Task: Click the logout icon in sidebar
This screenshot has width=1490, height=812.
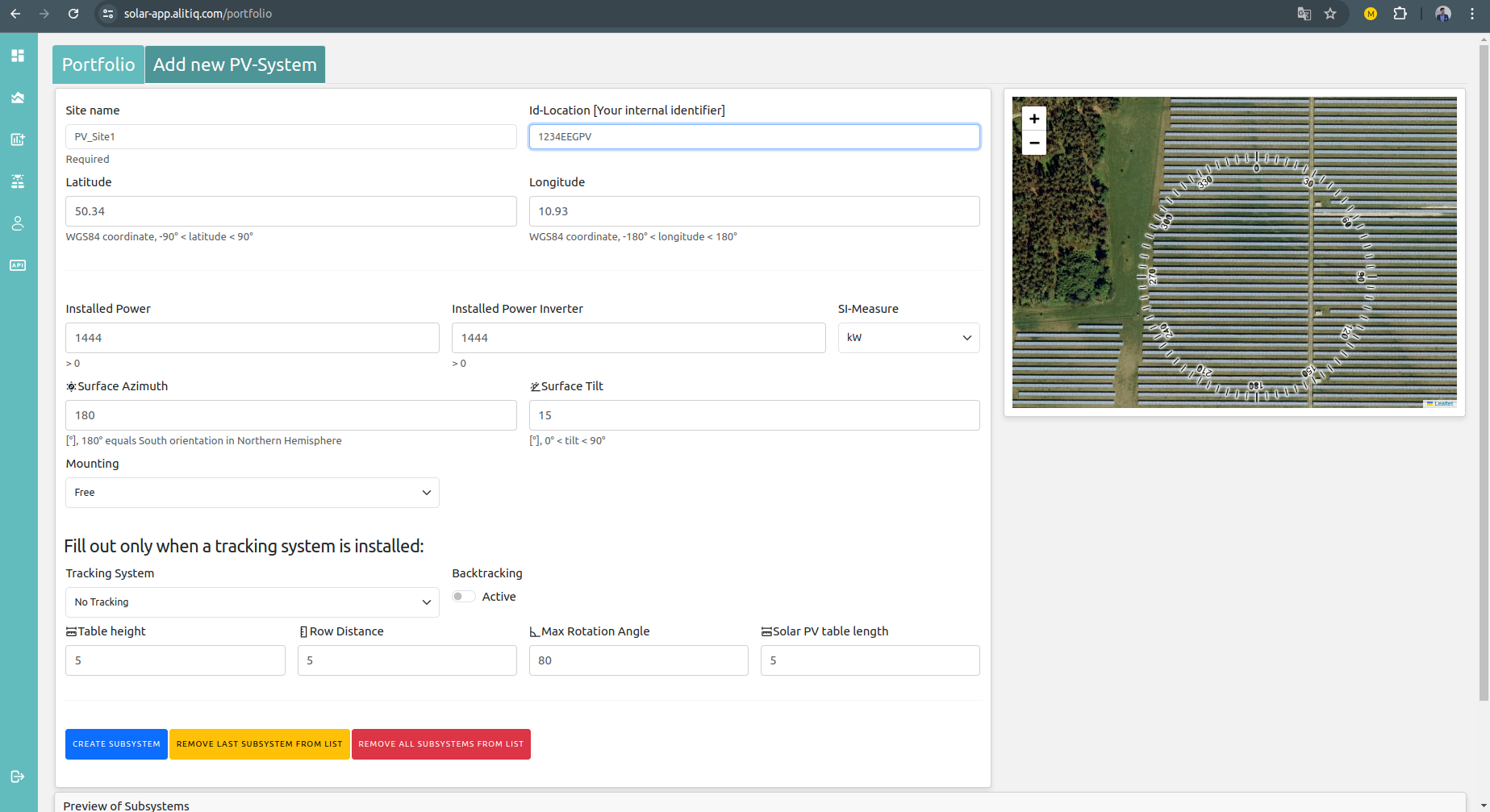Action: click(18, 777)
